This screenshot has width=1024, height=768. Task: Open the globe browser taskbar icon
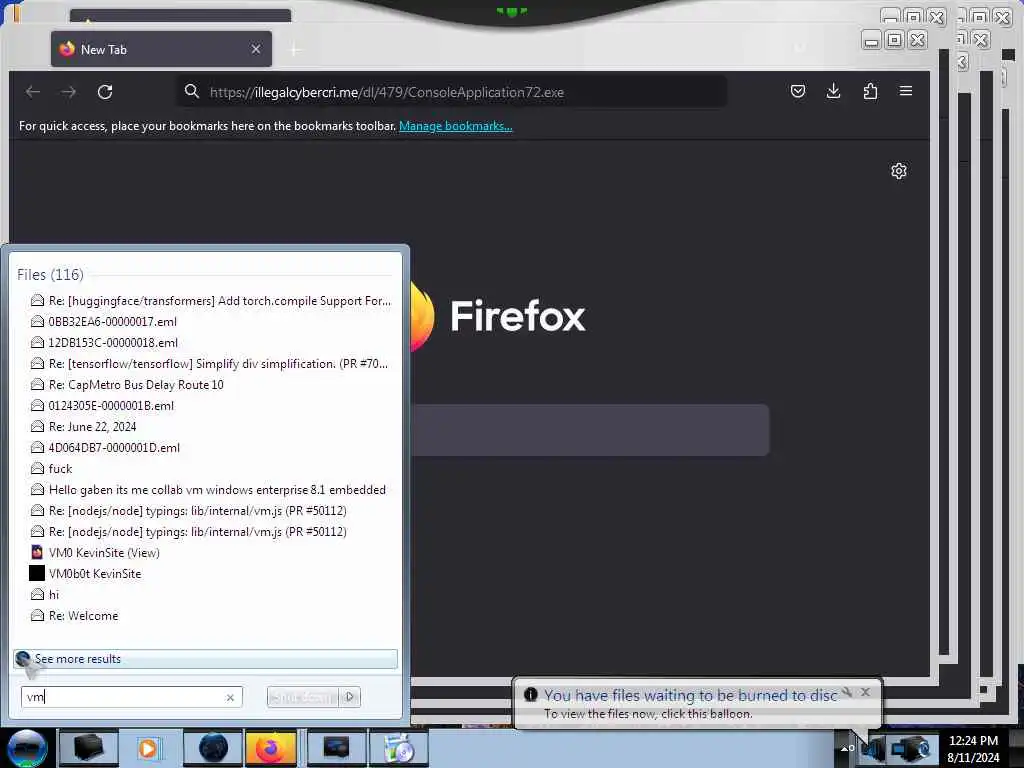214,748
